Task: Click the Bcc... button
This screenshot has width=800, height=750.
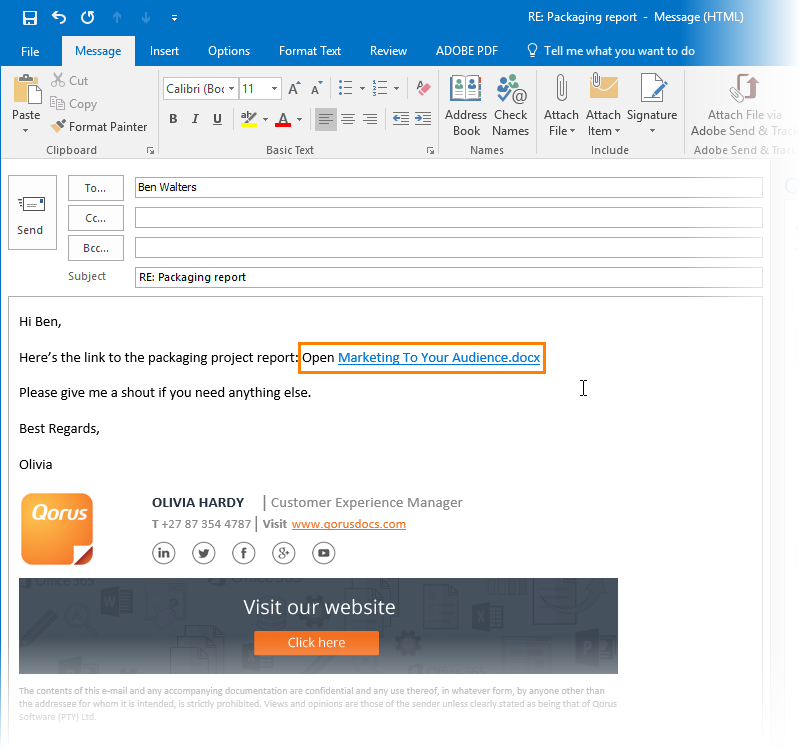Action: (x=96, y=248)
